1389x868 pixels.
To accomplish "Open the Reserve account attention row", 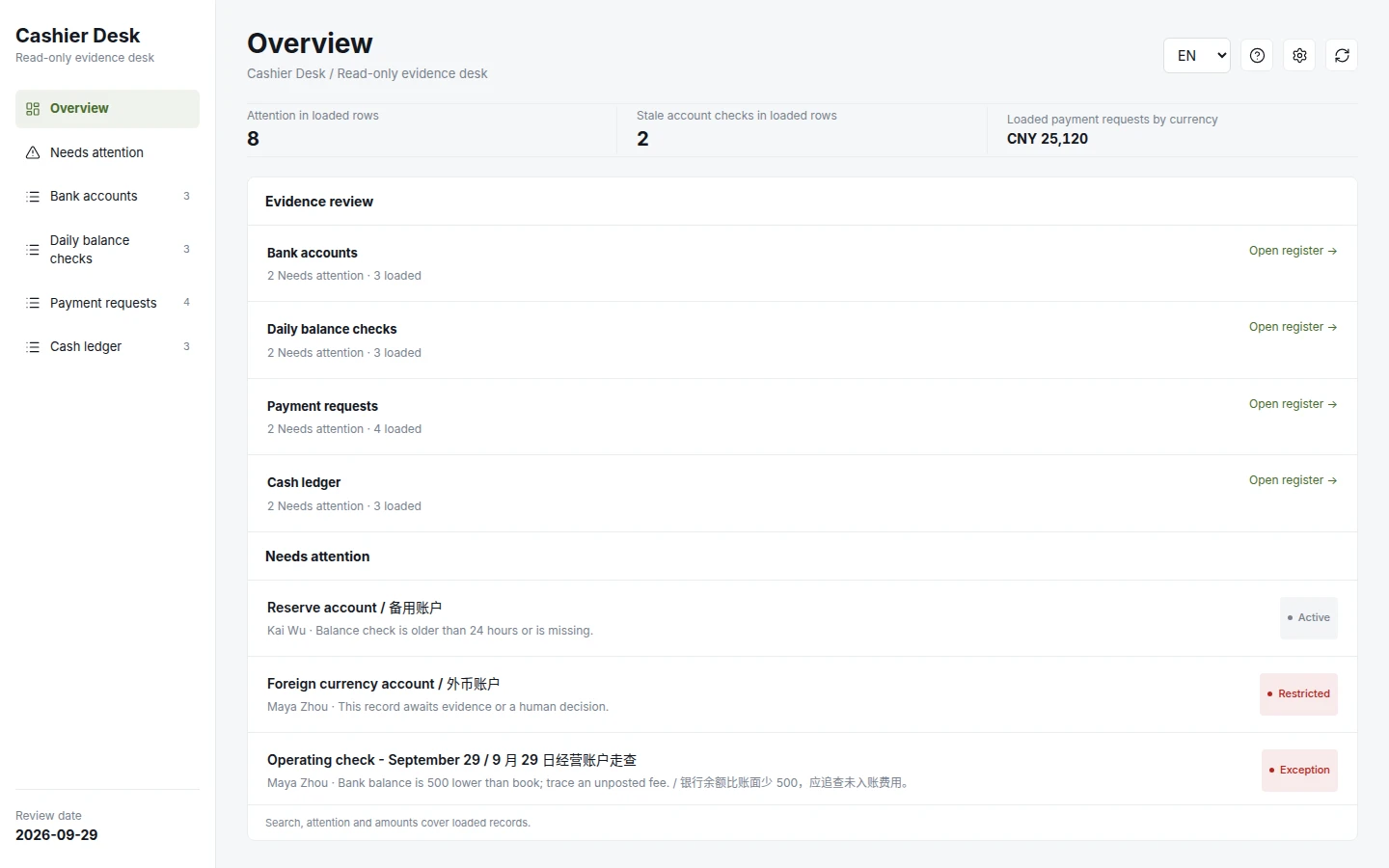I will point(803,618).
